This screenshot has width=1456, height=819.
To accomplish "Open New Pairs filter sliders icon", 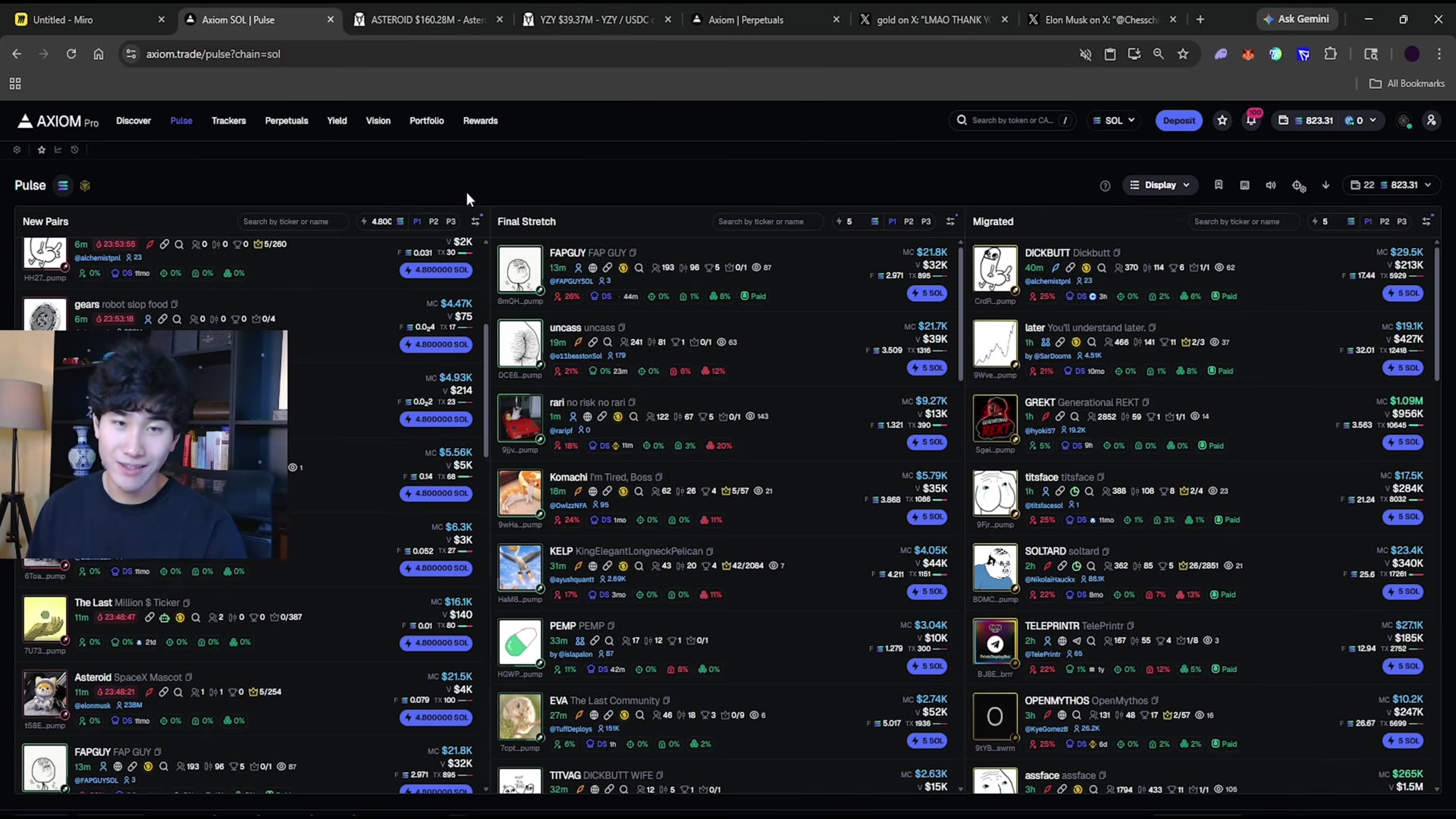I will click(476, 221).
